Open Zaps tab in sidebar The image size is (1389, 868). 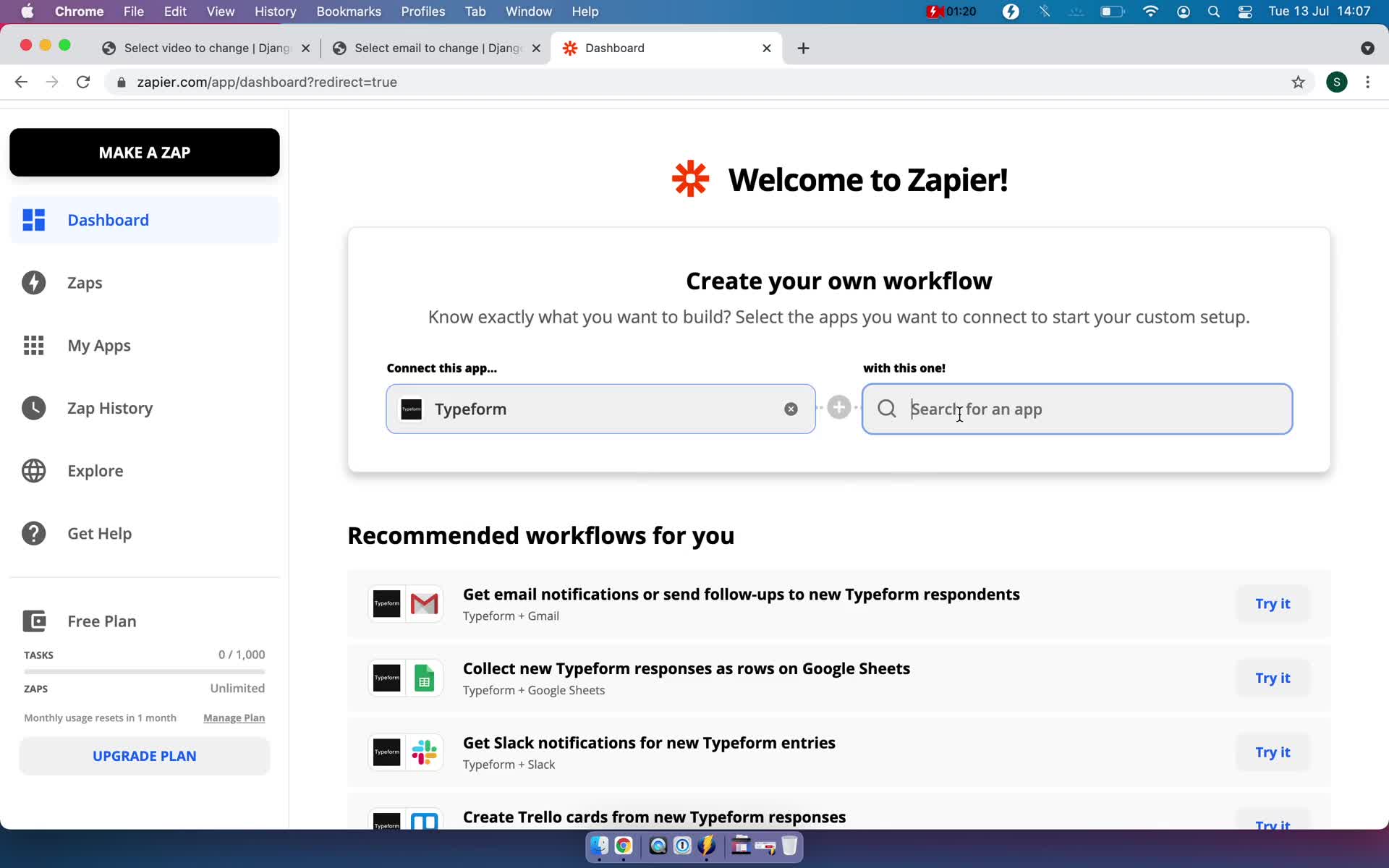click(x=84, y=282)
